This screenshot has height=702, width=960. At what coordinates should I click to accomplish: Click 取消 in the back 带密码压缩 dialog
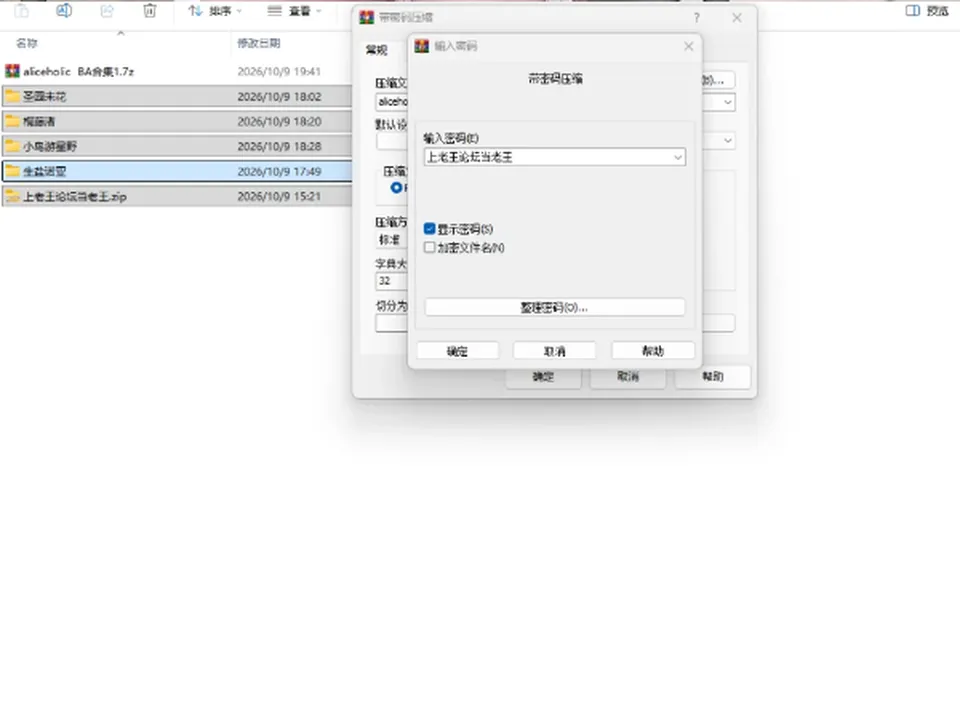click(628, 376)
